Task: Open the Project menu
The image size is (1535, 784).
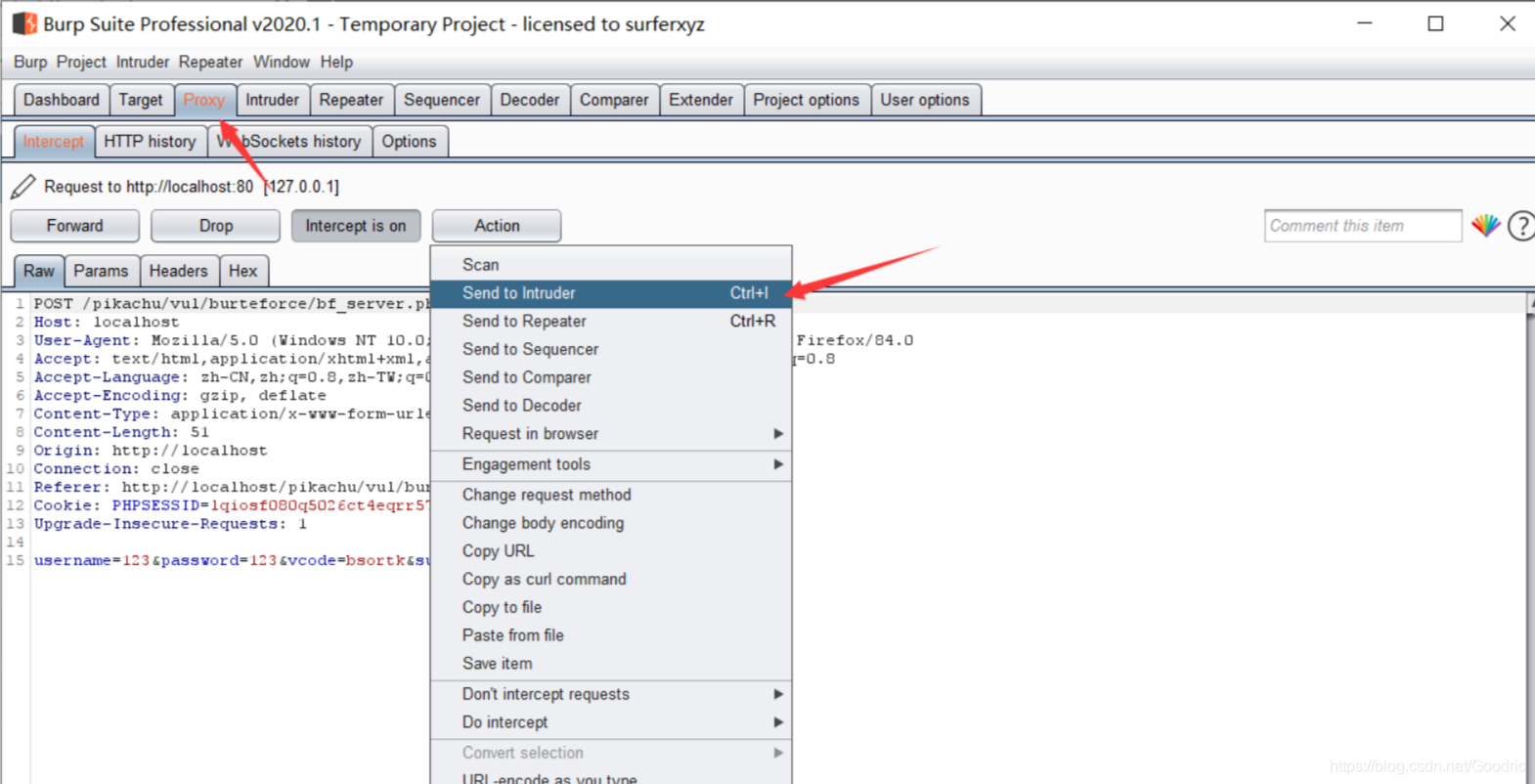Action: (81, 62)
